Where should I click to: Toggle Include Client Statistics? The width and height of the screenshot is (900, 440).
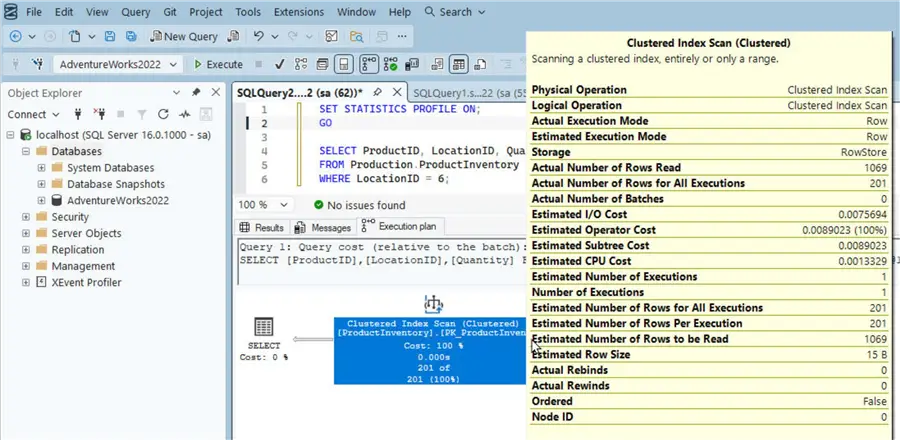point(412,64)
